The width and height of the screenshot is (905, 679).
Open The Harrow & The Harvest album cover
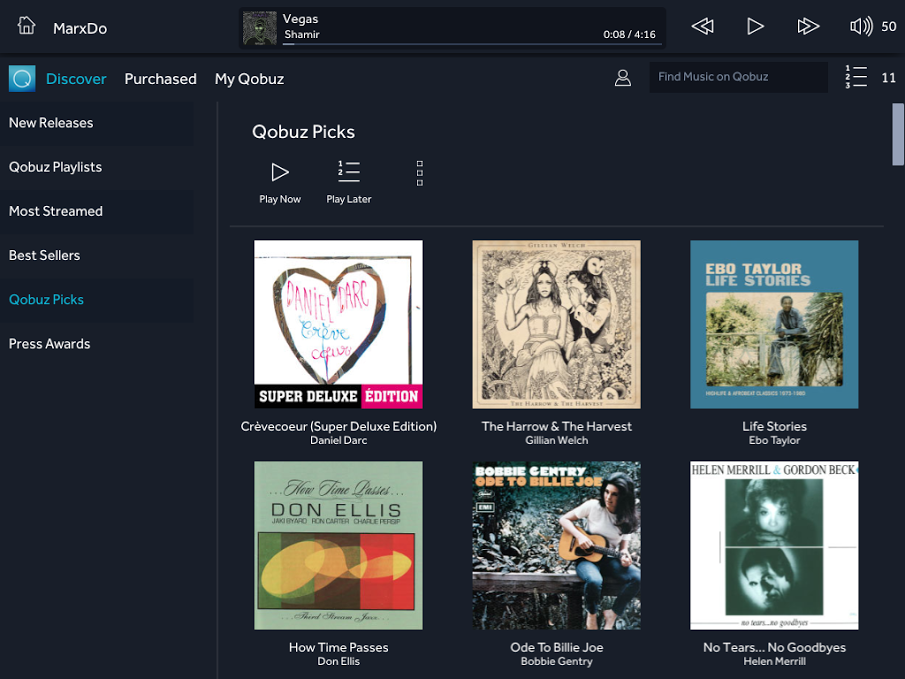pos(556,324)
